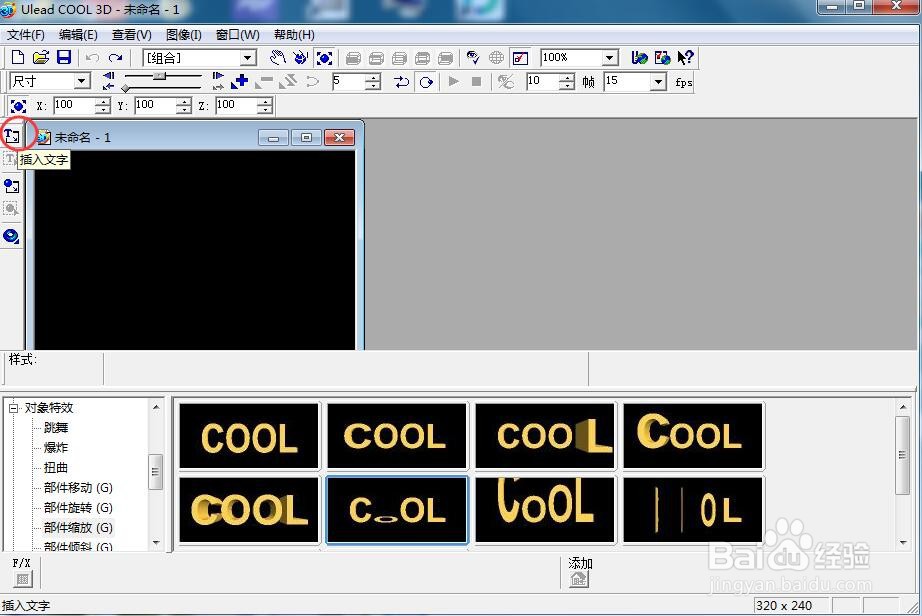Select the COOL thumbnail with extruded L
922x616 pixels.
tap(545, 436)
